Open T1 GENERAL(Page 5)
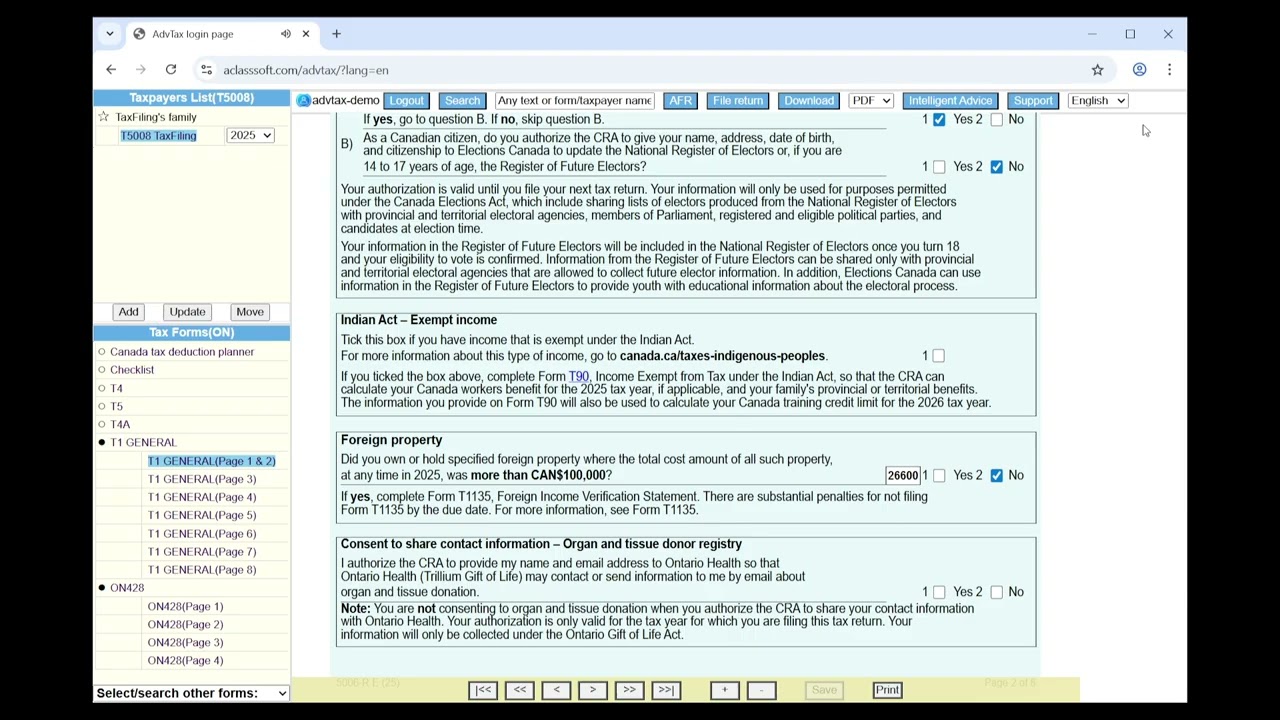The width and height of the screenshot is (1280, 720). point(202,515)
